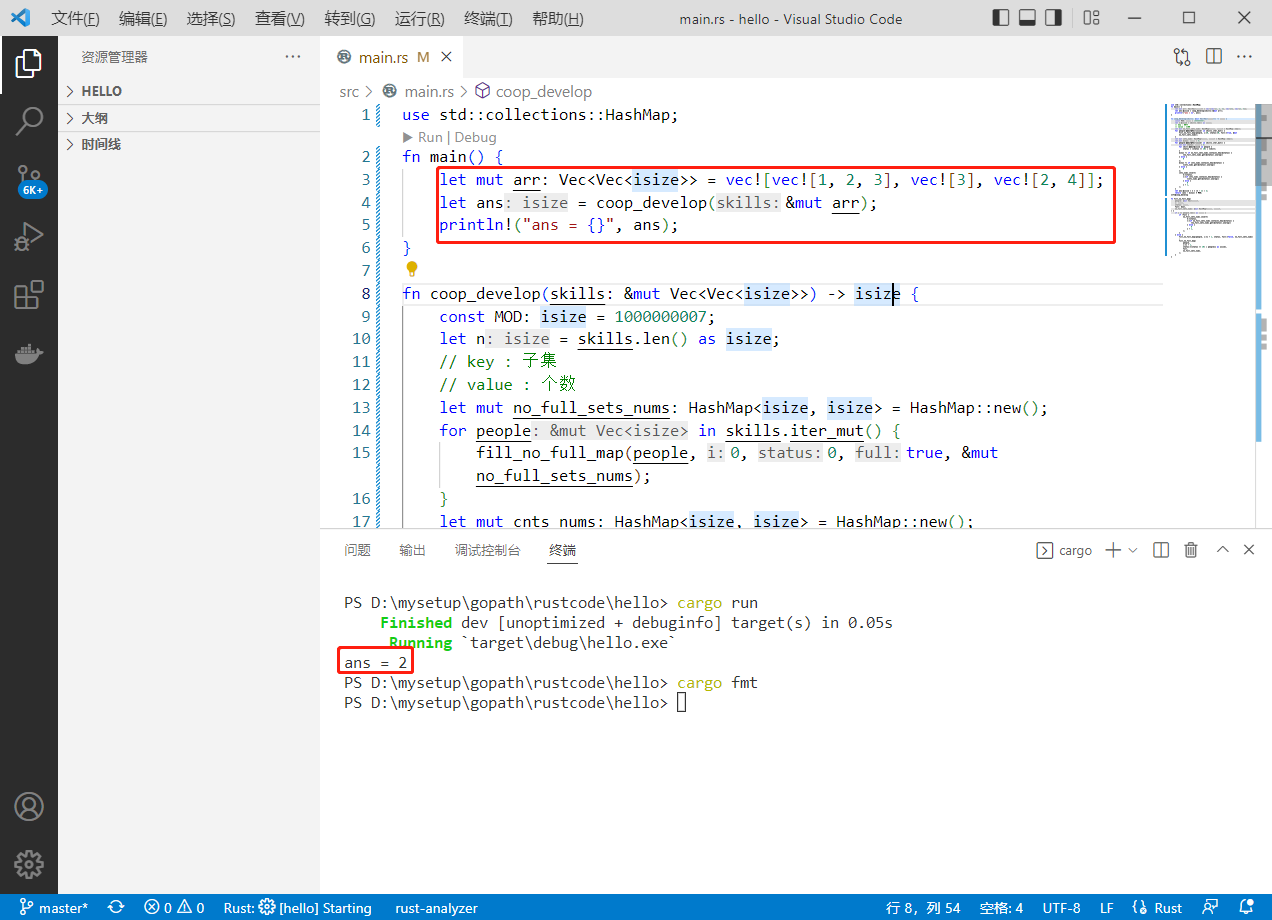Expand the 时间线 timeline section
This screenshot has height=920, width=1272.
(x=190, y=144)
